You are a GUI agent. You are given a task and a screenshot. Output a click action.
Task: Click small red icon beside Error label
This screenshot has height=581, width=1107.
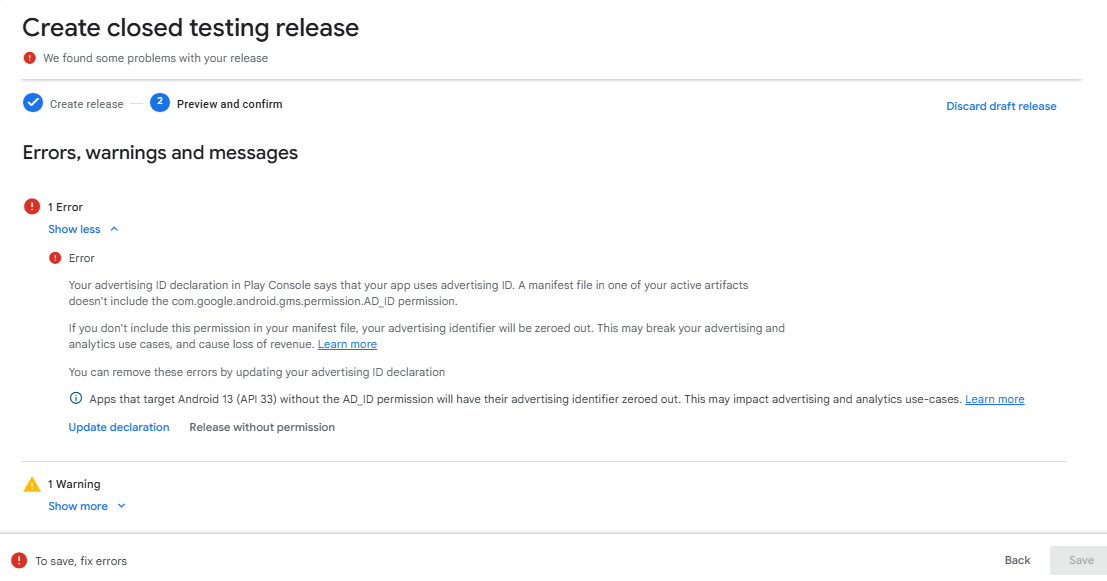[x=55, y=258]
